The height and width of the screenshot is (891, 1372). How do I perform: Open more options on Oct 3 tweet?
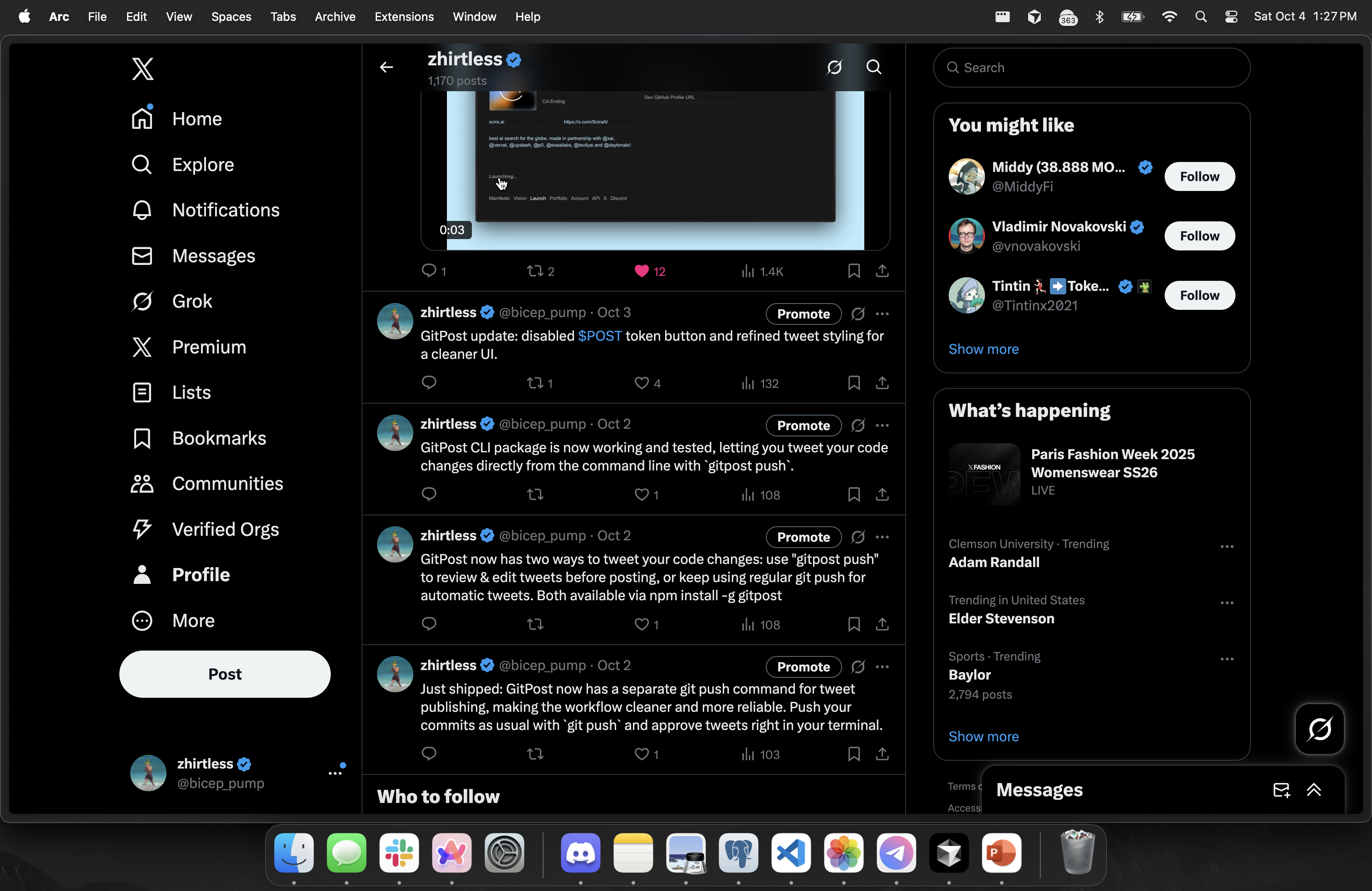(x=882, y=314)
